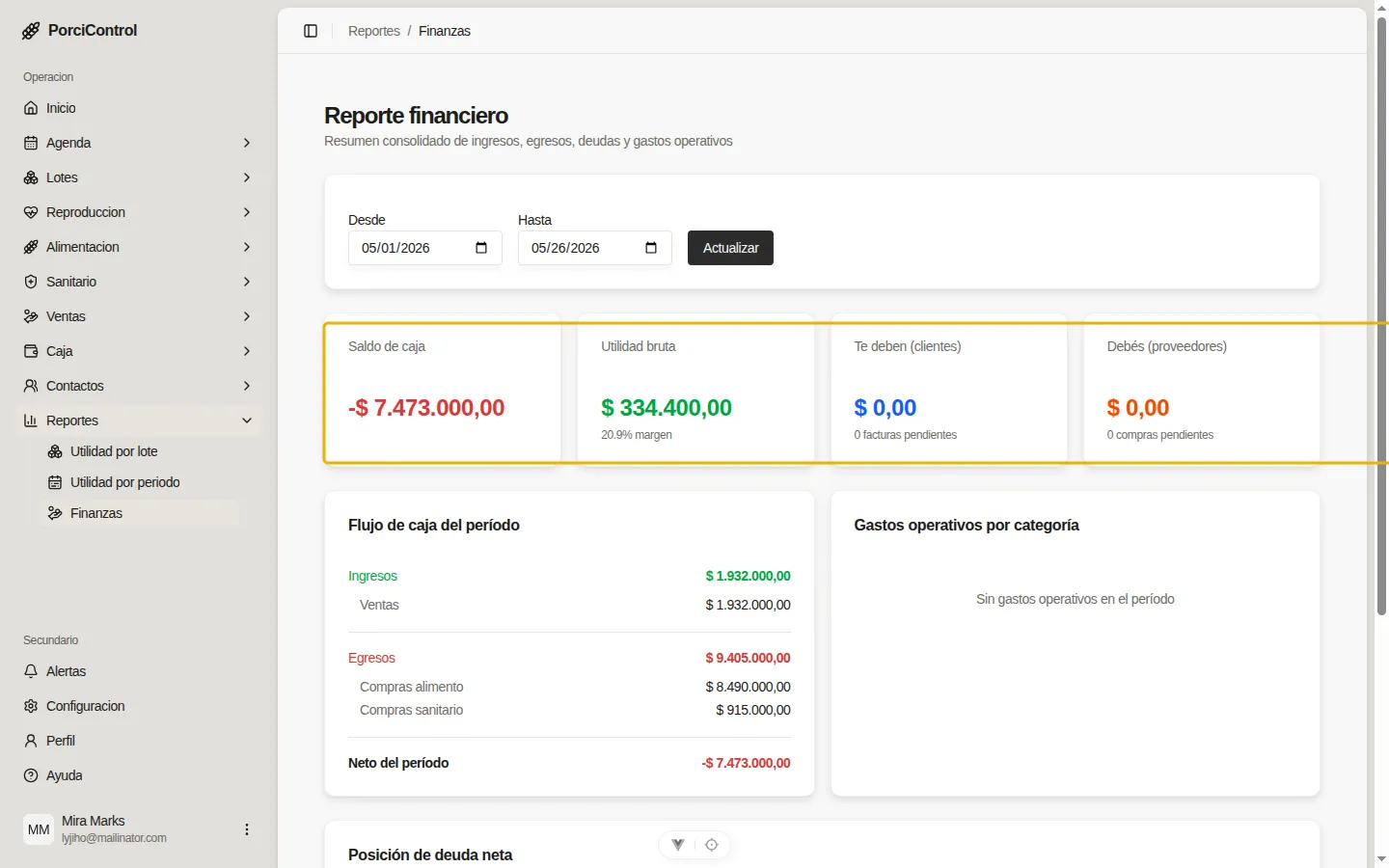Click the Alertas bell icon
The image size is (1389, 868).
point(31,671)
